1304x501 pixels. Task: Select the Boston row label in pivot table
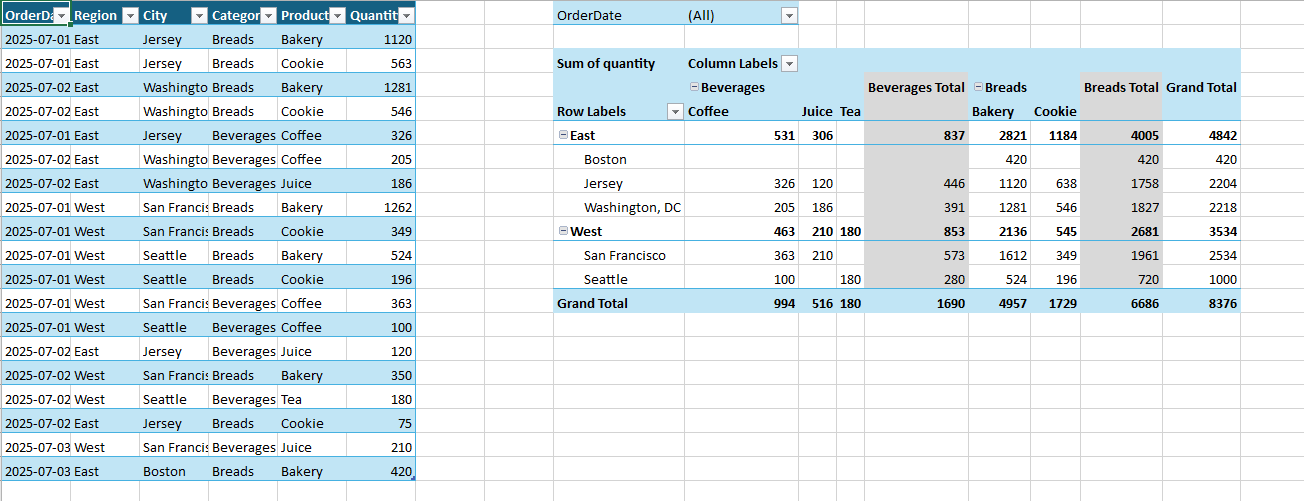605,159
